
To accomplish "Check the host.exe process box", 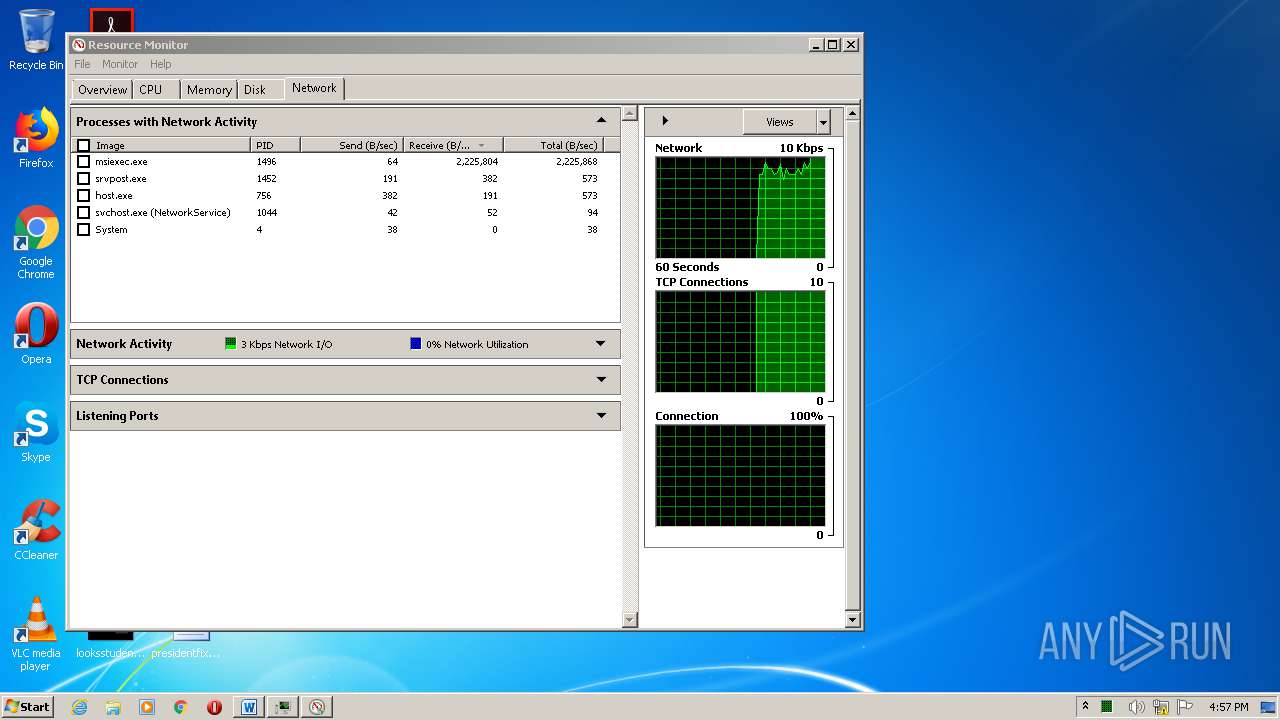I will click(83, 196).
